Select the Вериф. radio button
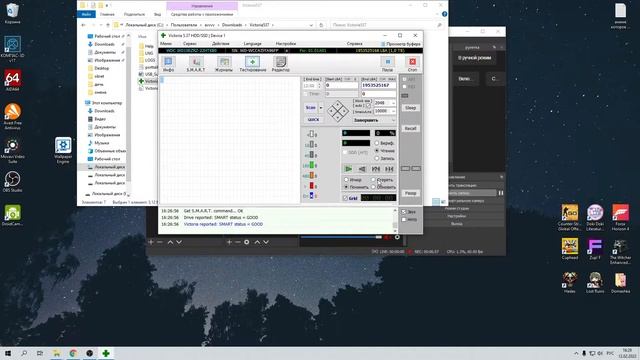The image size is (640, 360). 377,143
